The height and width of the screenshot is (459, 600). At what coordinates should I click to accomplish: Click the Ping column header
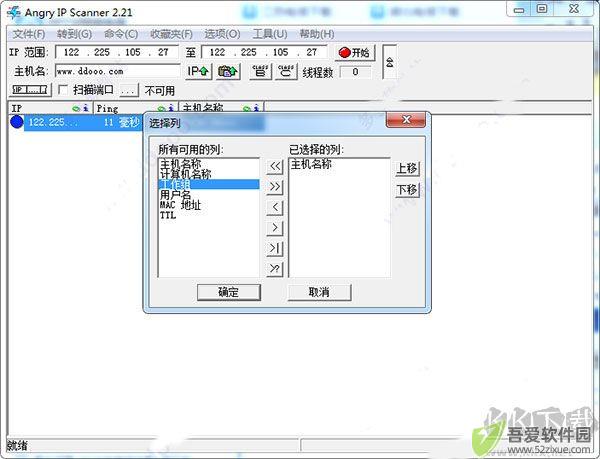(136, 108)
